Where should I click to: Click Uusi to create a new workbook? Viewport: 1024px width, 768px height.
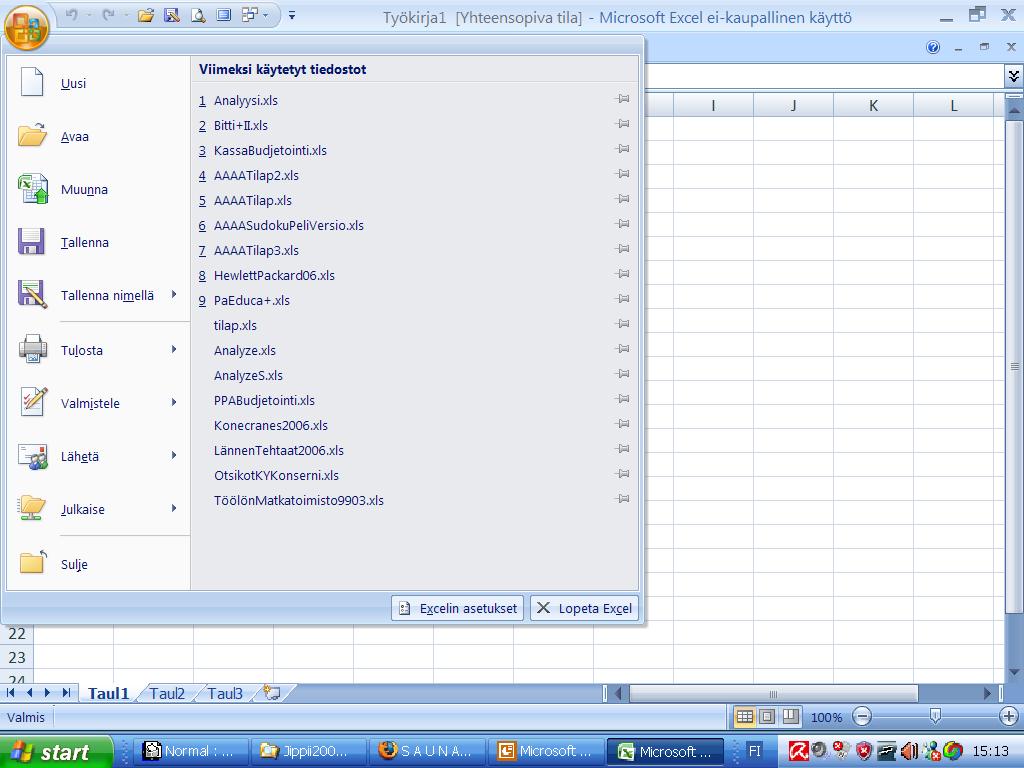98,83
